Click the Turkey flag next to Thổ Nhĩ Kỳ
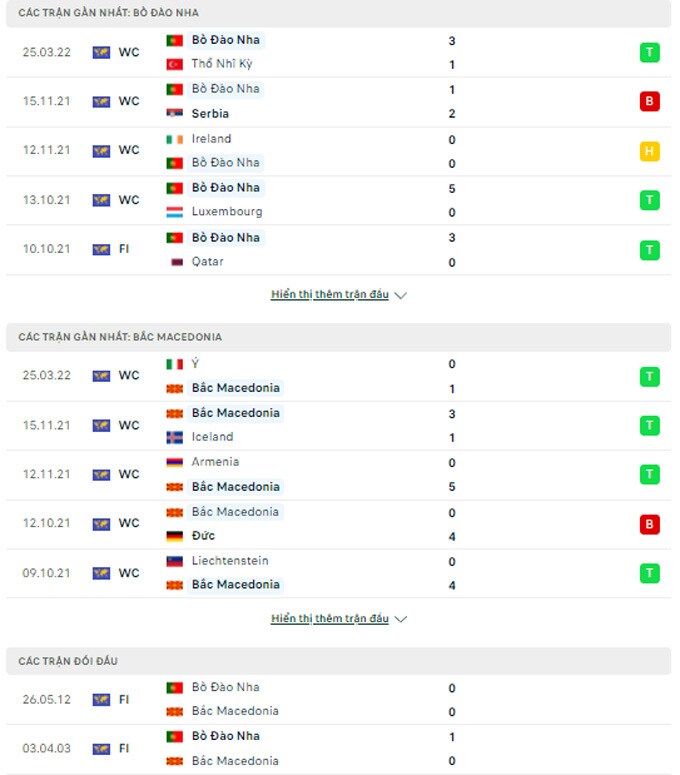The image size is (680, 775). pyautogui.click(x=174, y=64)
